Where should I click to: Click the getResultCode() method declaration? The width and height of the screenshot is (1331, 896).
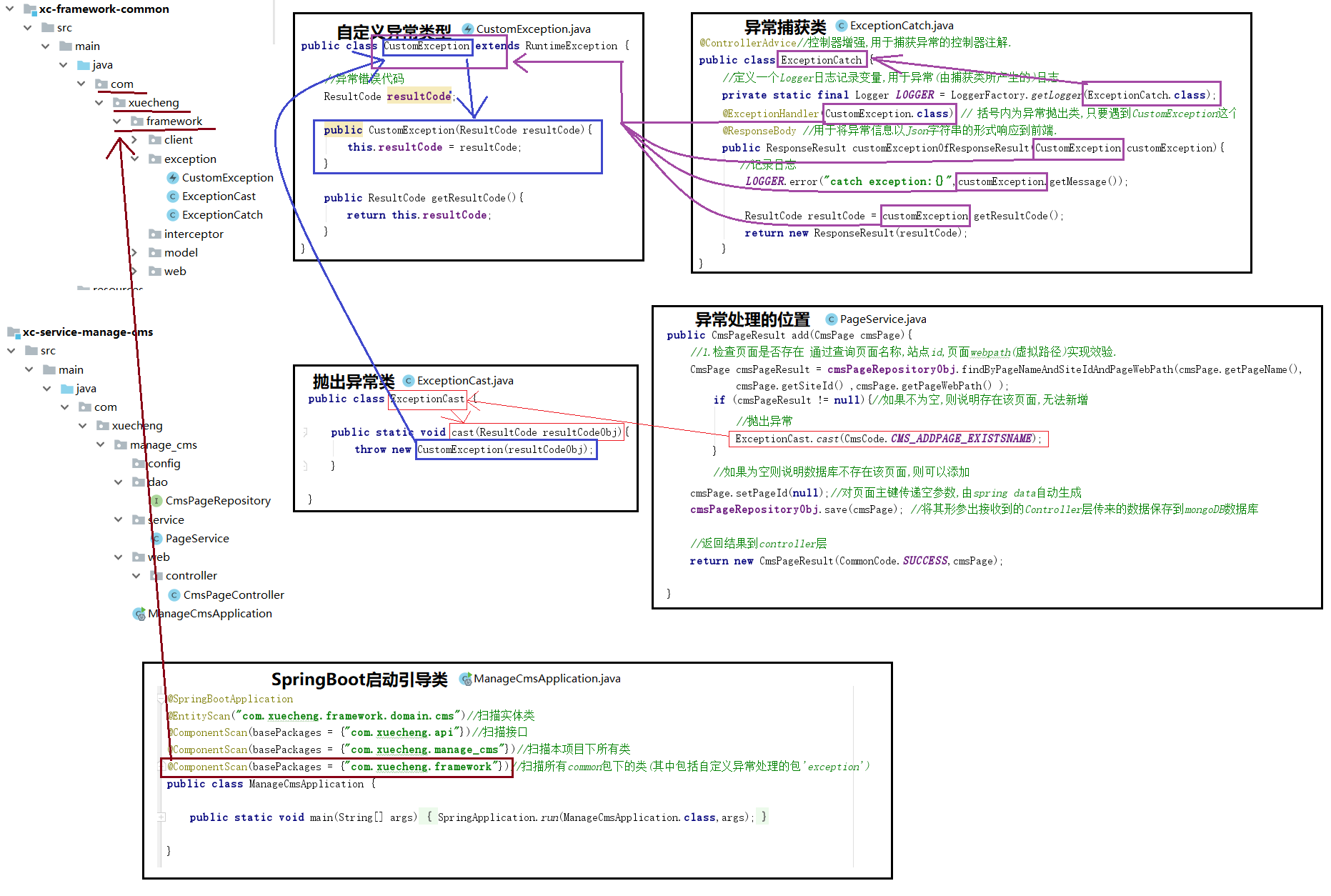[x=424, y=198]
